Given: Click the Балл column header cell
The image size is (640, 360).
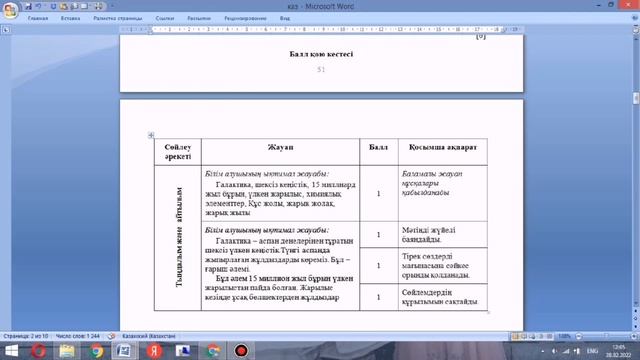Looking at the screenshot, I should pos(379,152).
